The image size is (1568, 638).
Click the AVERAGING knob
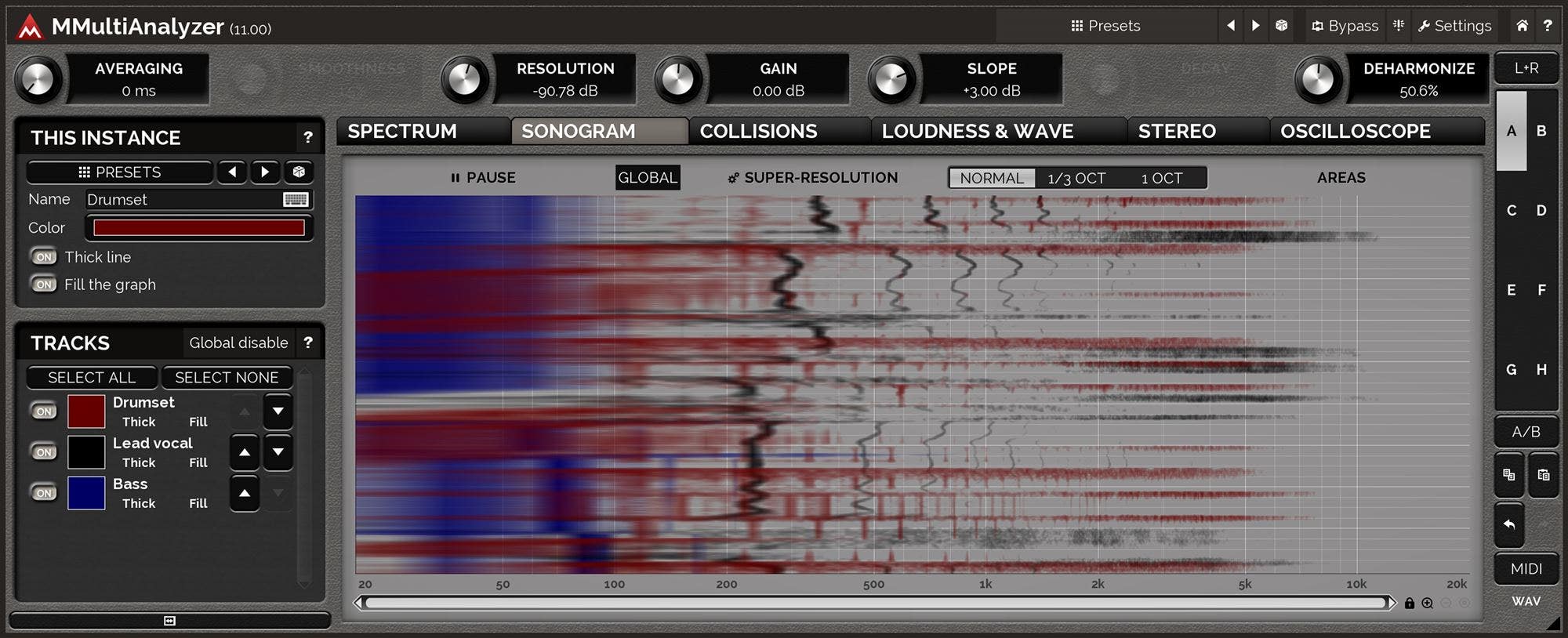(38, 79)
